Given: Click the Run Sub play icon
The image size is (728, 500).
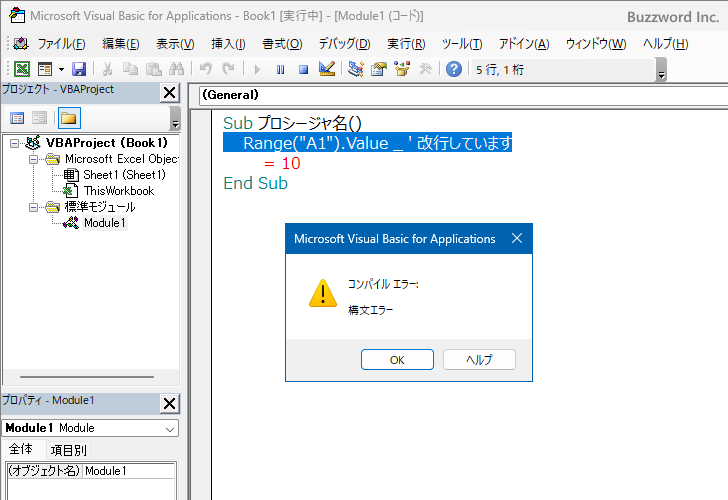Looking at the screenshot, I should [257, 70].
